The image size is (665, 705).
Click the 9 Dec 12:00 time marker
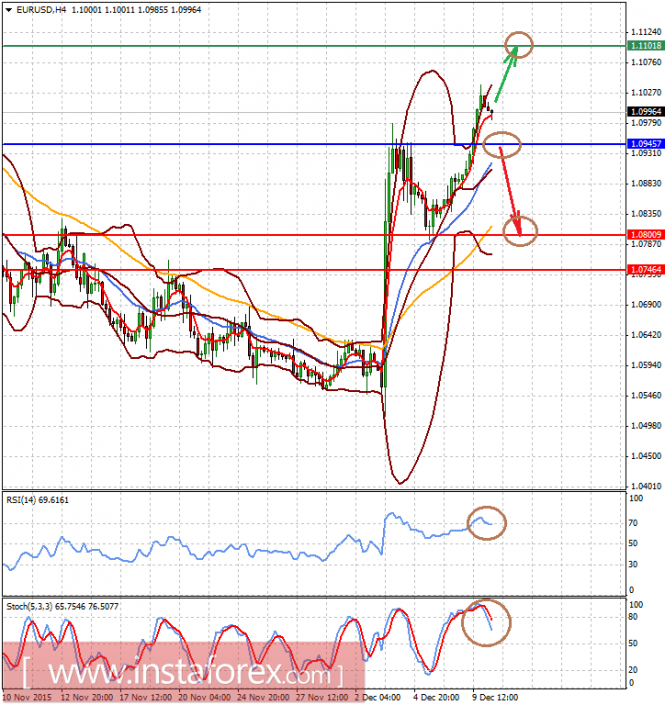tap(495, 697)
